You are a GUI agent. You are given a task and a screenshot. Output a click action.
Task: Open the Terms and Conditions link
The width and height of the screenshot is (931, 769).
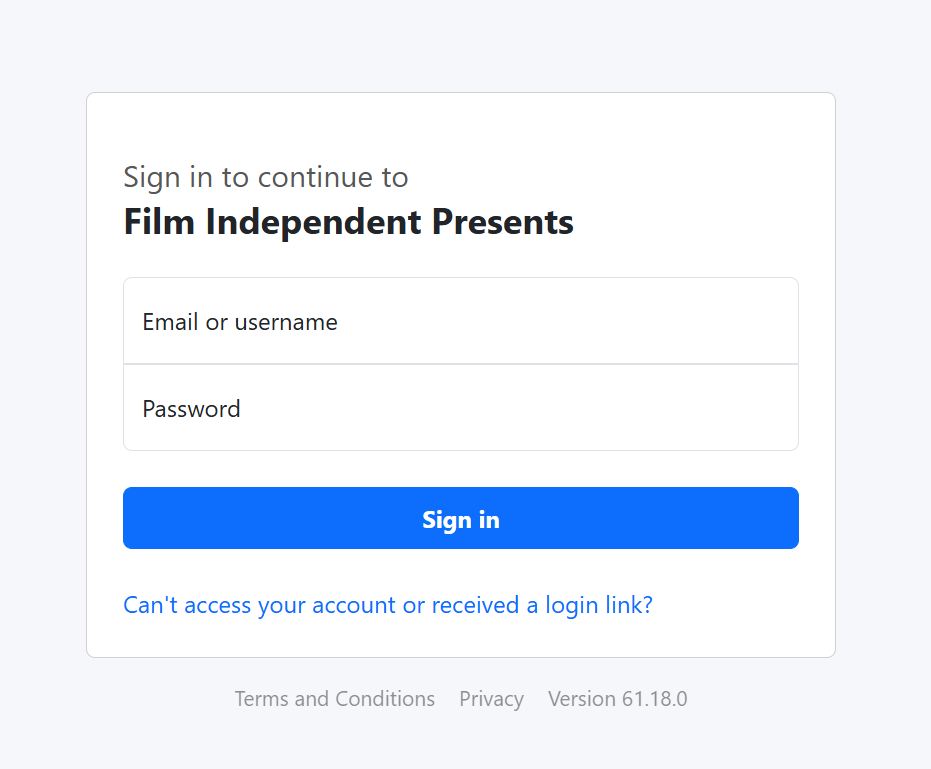(x=334, y=699)
